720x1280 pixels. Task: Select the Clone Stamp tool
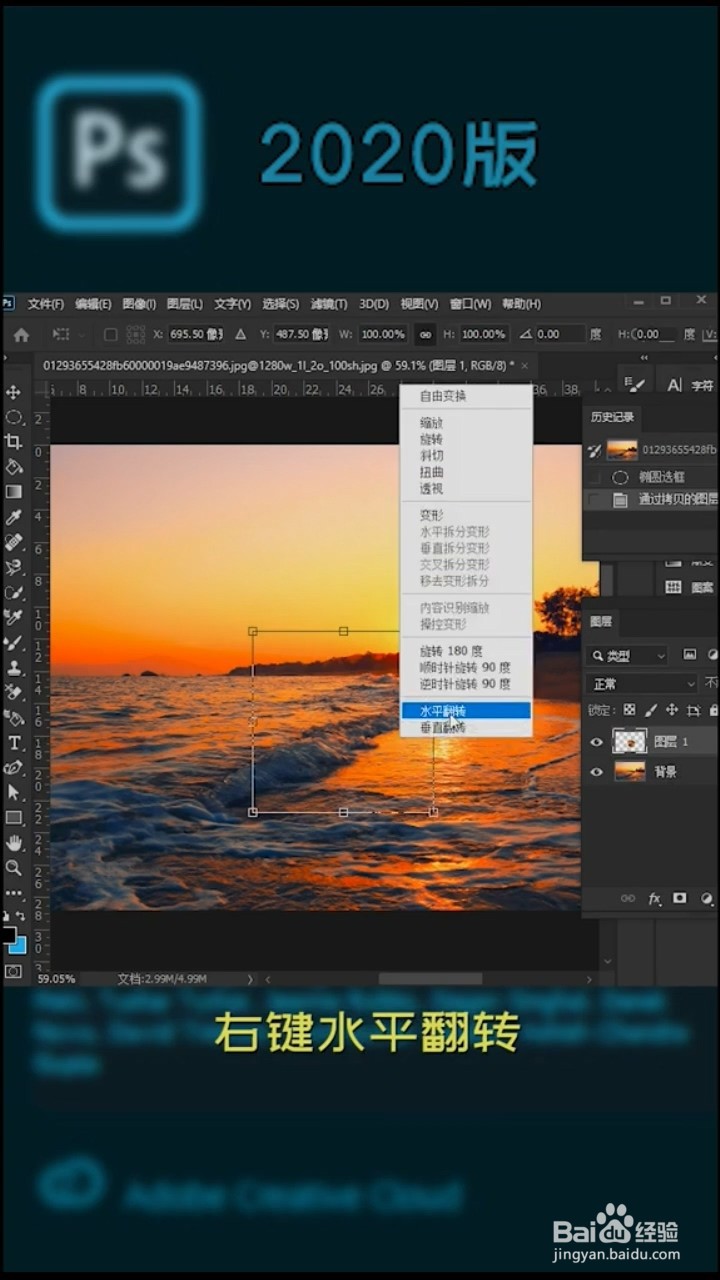click(x=14, y=667)
